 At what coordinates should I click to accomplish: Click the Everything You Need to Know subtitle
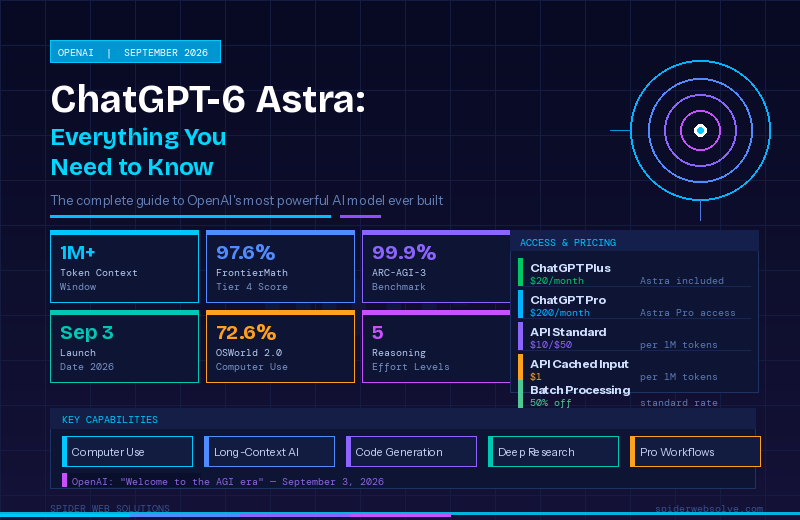(x=138, y=152)
